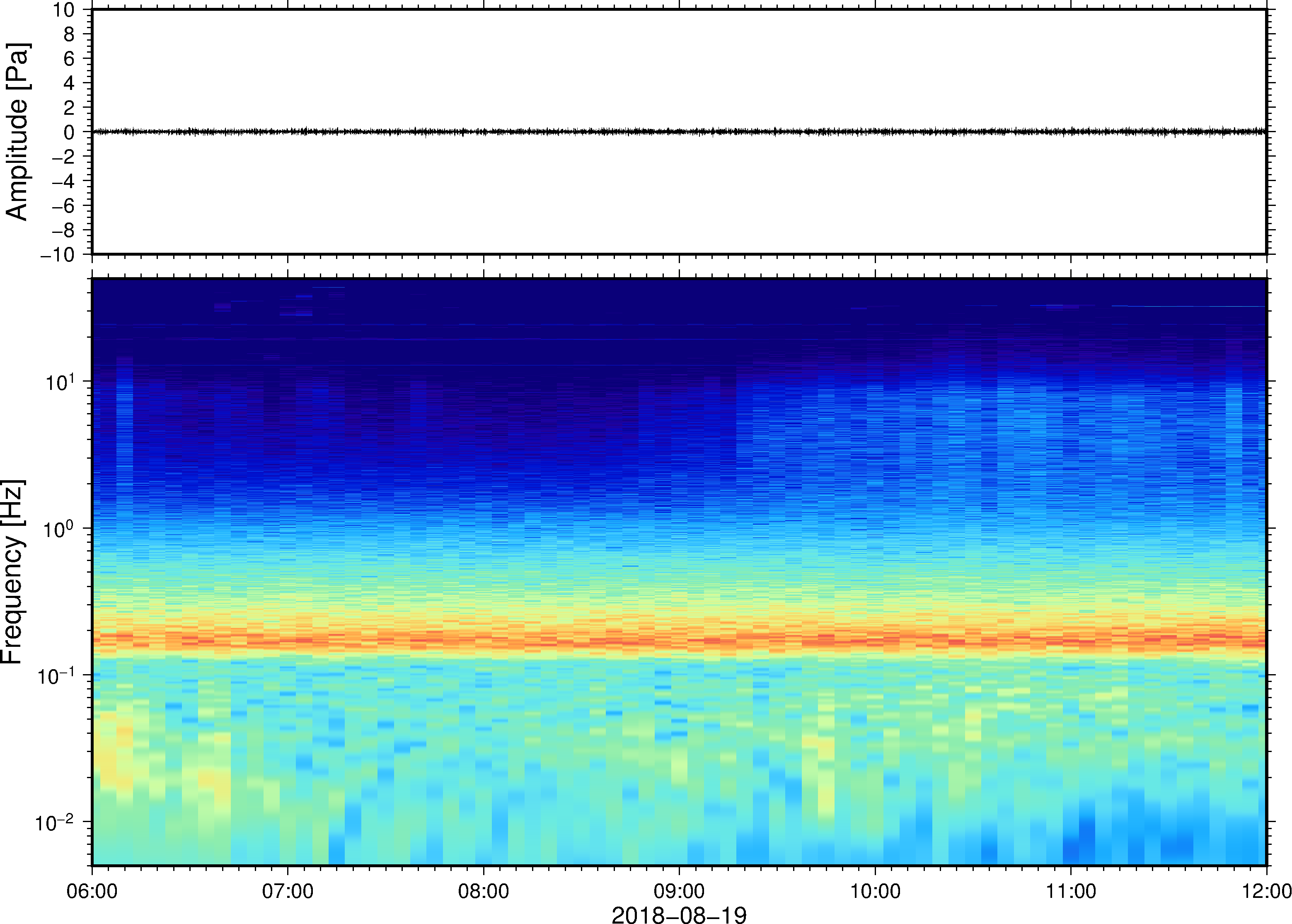The width and height of the screenshot is (1292, 924).
Task: Click the amplitude tick value 2
Action: [70, 108]
